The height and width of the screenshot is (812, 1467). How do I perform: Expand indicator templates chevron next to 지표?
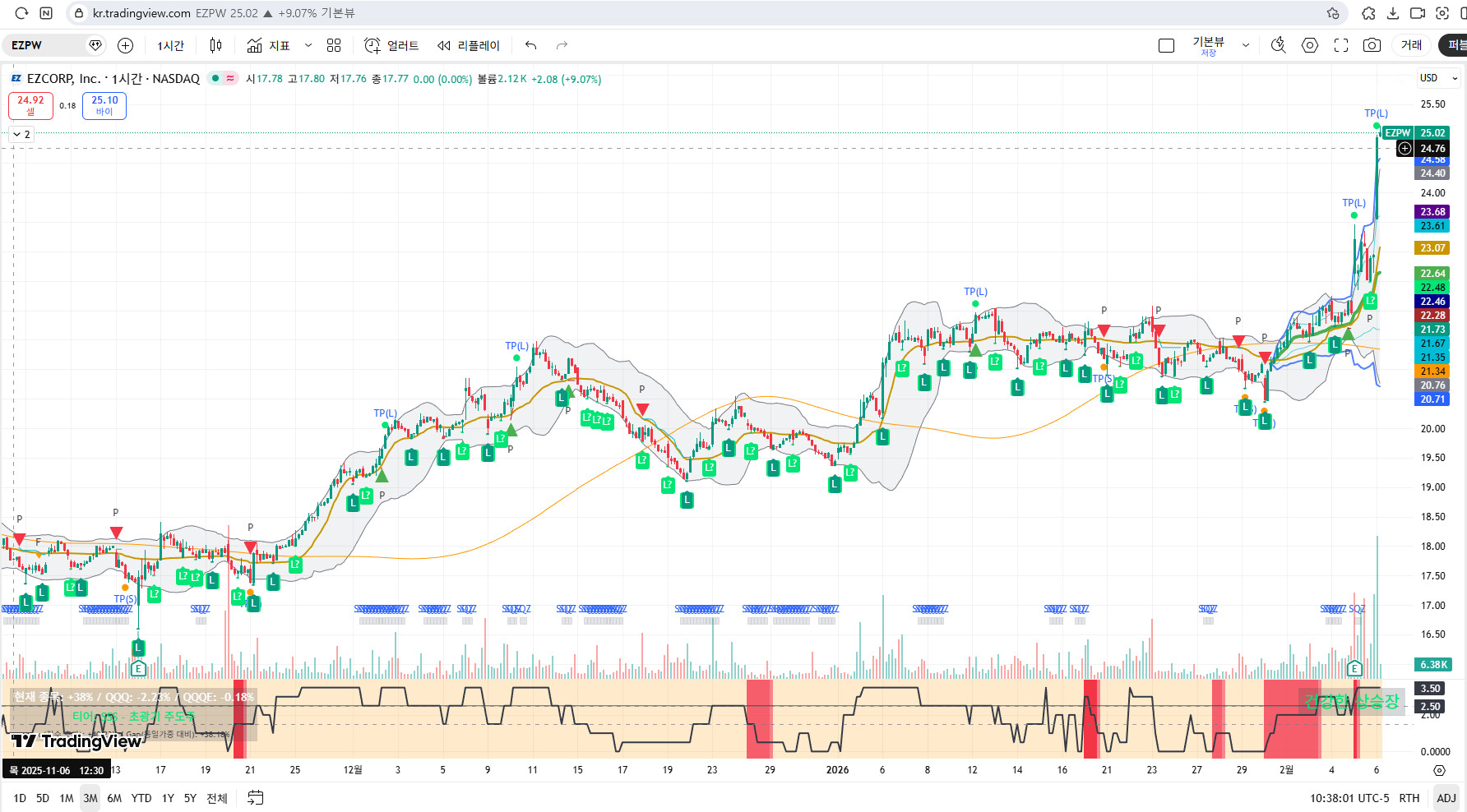(308, 45)
